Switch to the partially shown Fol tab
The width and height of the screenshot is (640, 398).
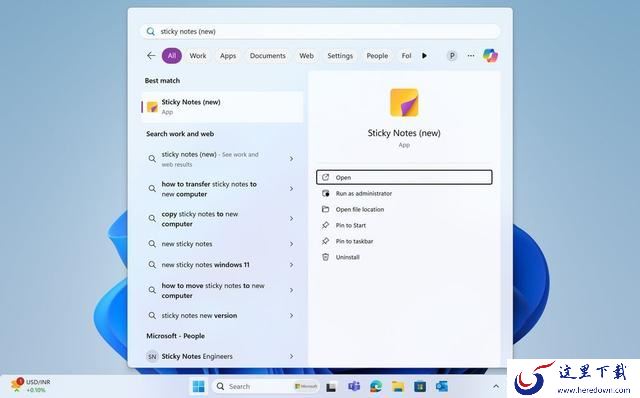point(407,56)
